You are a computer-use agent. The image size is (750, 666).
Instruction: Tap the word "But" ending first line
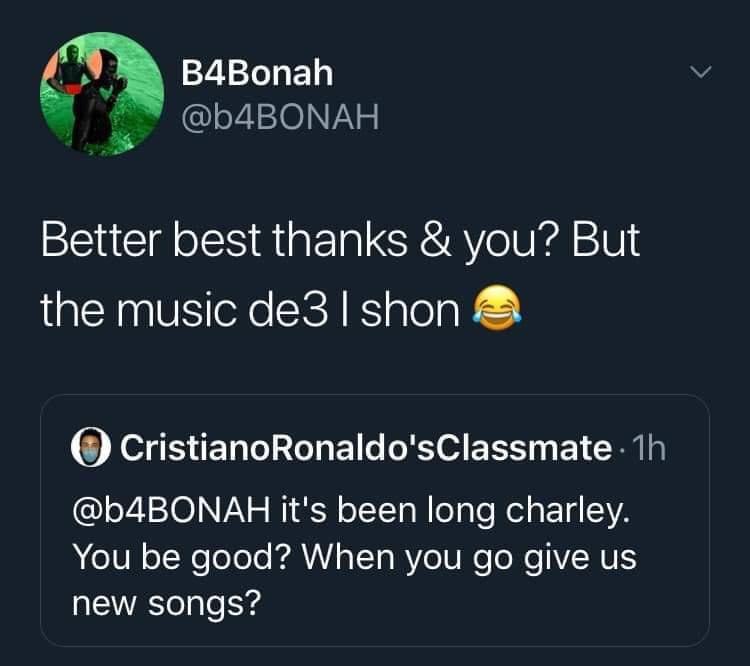coord(606,240)
